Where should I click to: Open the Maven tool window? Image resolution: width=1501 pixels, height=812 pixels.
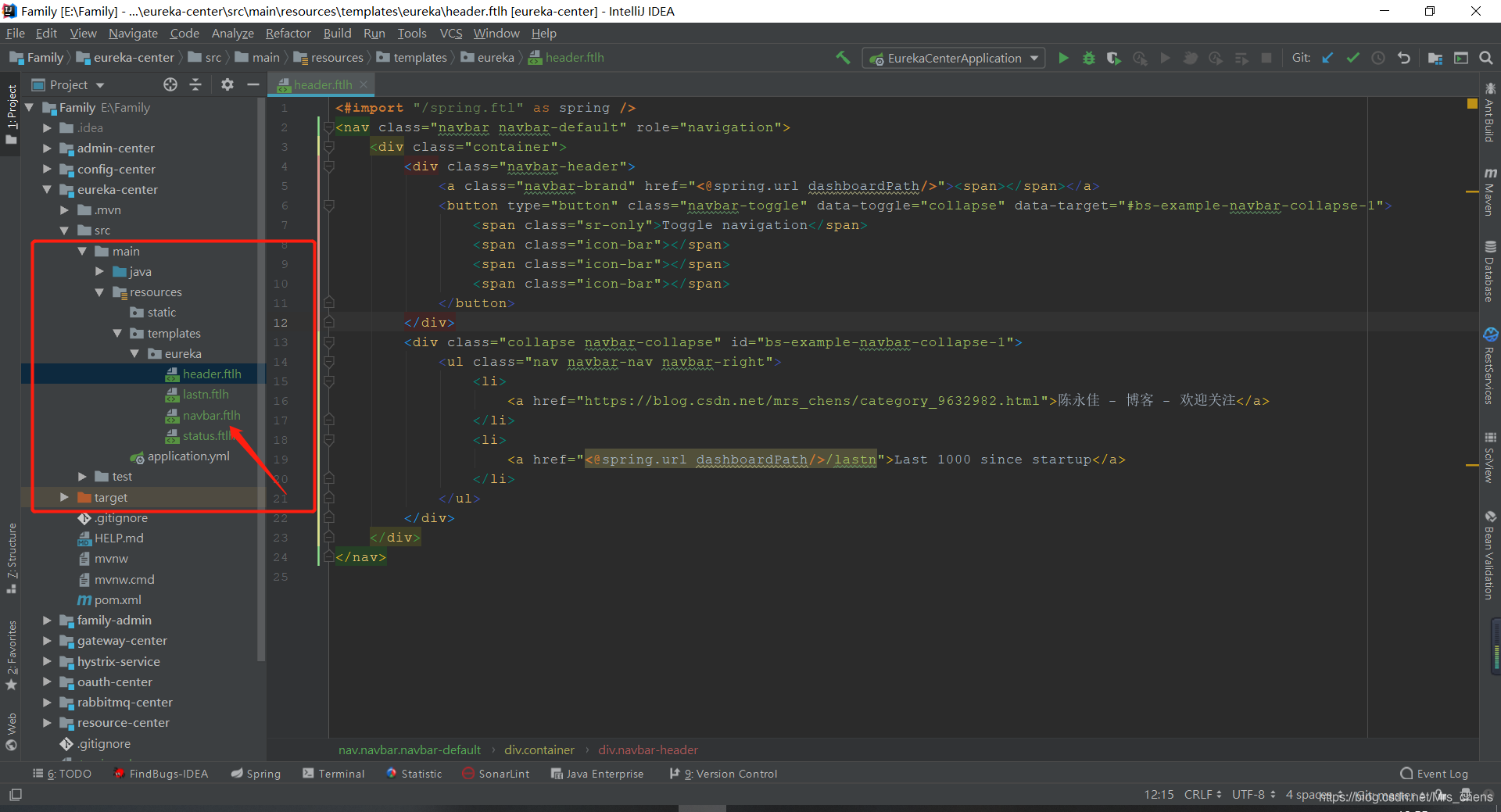click(1490, 191)
